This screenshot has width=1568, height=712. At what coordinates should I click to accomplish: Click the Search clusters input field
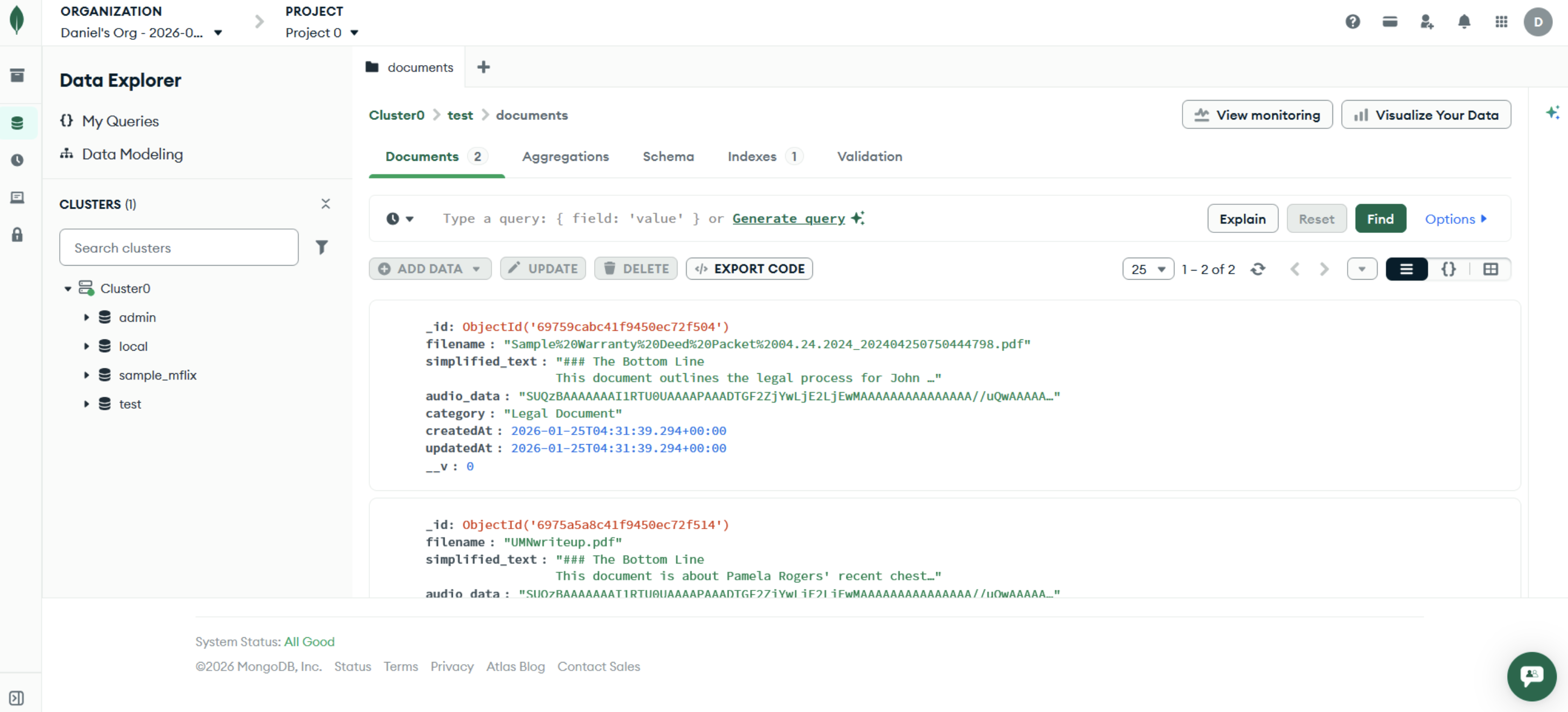179,248
